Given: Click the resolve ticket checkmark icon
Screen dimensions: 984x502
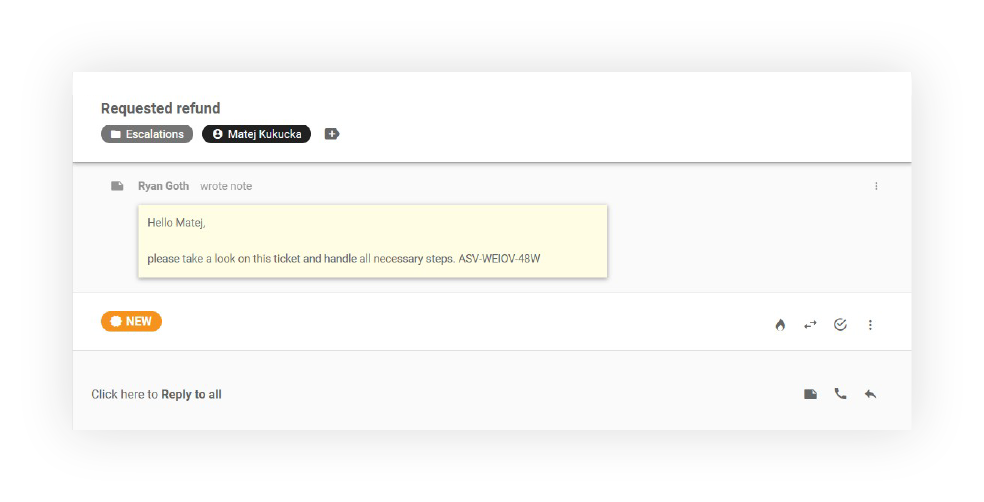Looking at the screenshot, I should (x=840, y=325).
